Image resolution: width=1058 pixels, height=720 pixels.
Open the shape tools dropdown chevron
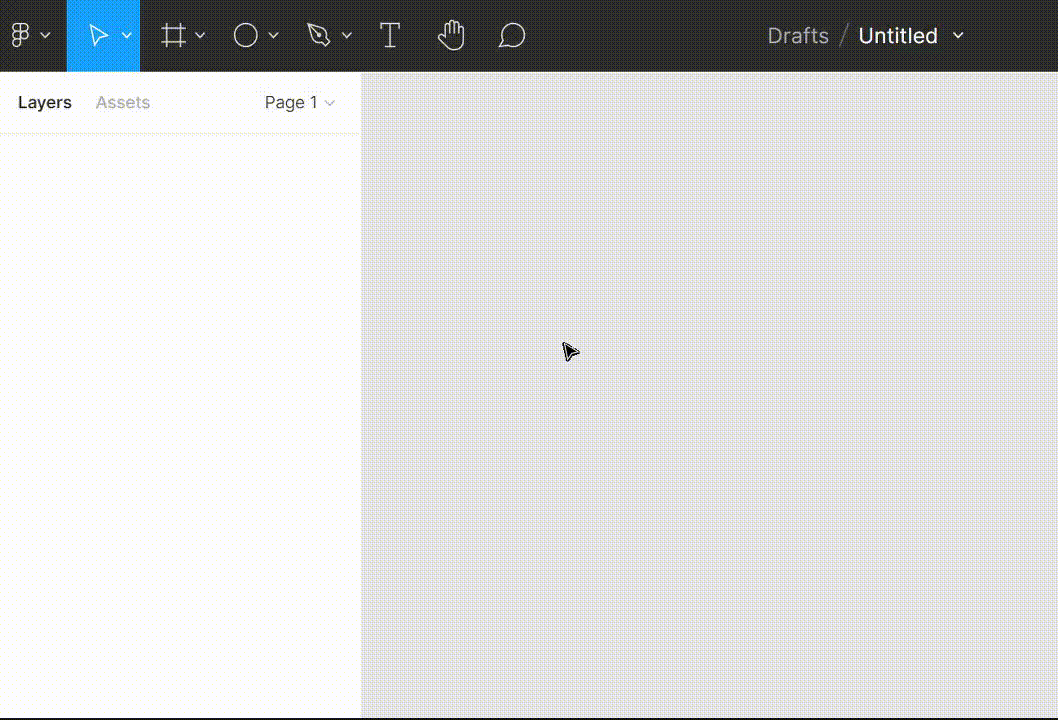[273, 35]
